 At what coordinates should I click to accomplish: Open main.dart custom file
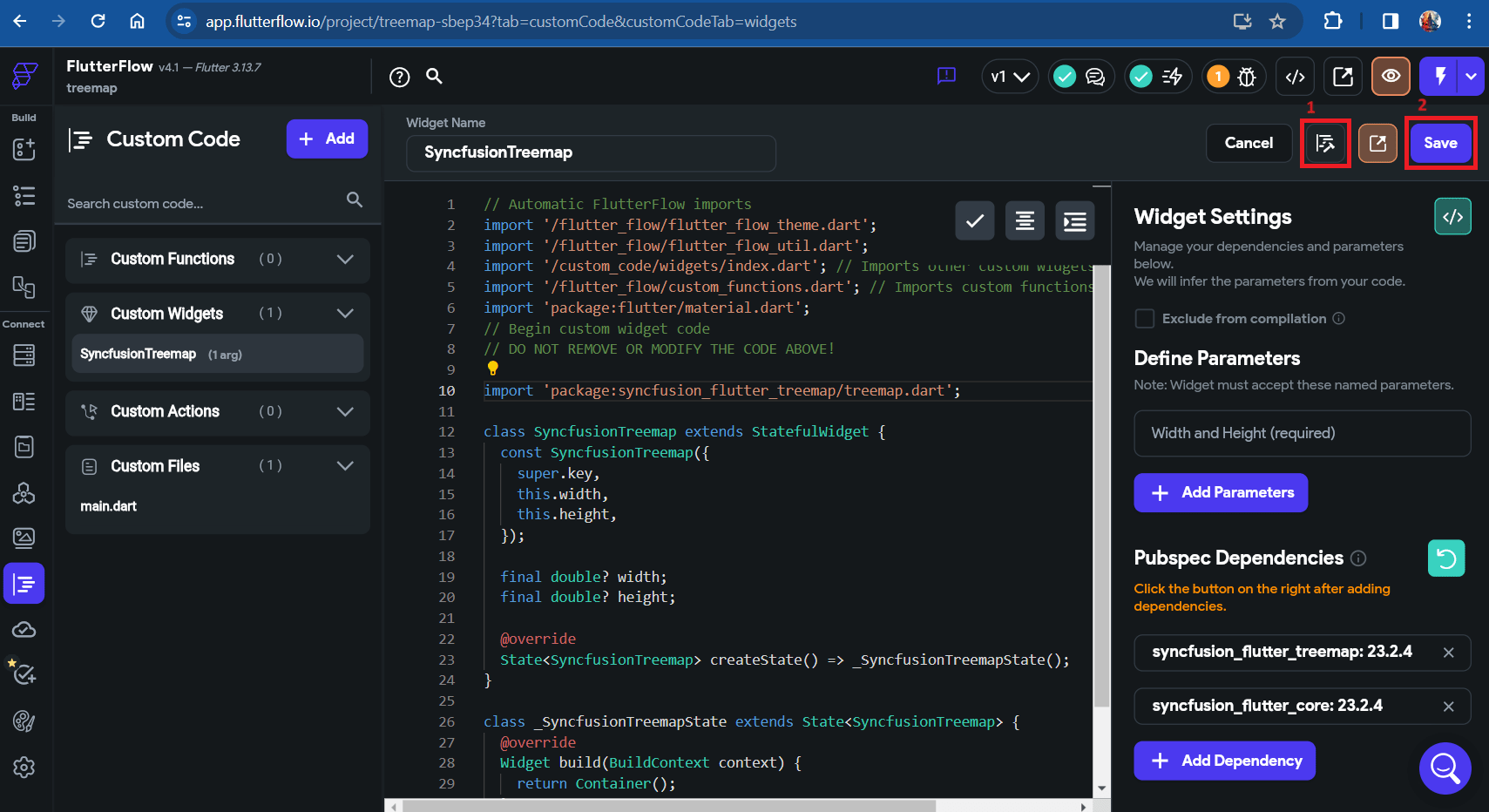[x=109, y=506]
